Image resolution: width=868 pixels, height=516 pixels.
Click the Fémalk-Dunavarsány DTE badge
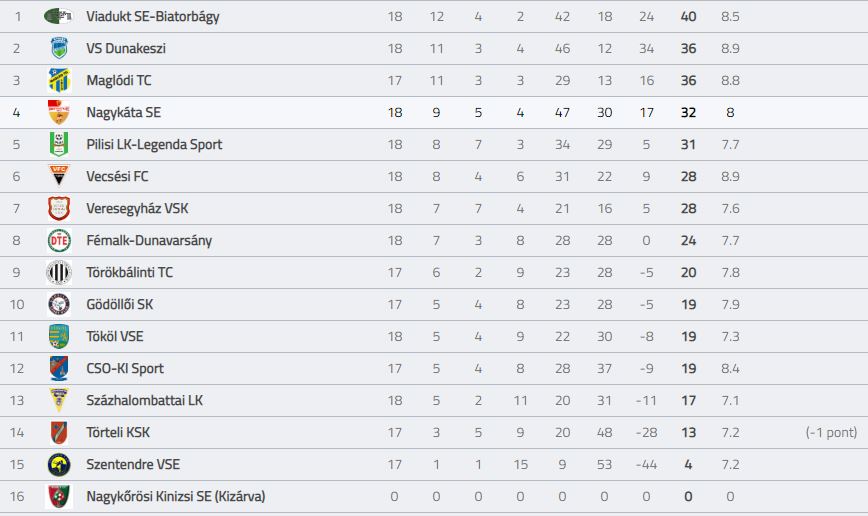pyautogui.click(x=59, y=240)
